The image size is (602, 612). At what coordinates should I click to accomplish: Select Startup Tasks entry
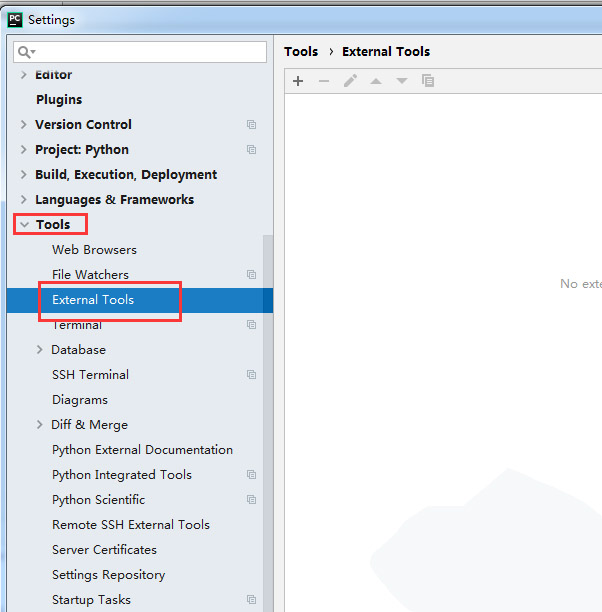click(x=91, y=600)
